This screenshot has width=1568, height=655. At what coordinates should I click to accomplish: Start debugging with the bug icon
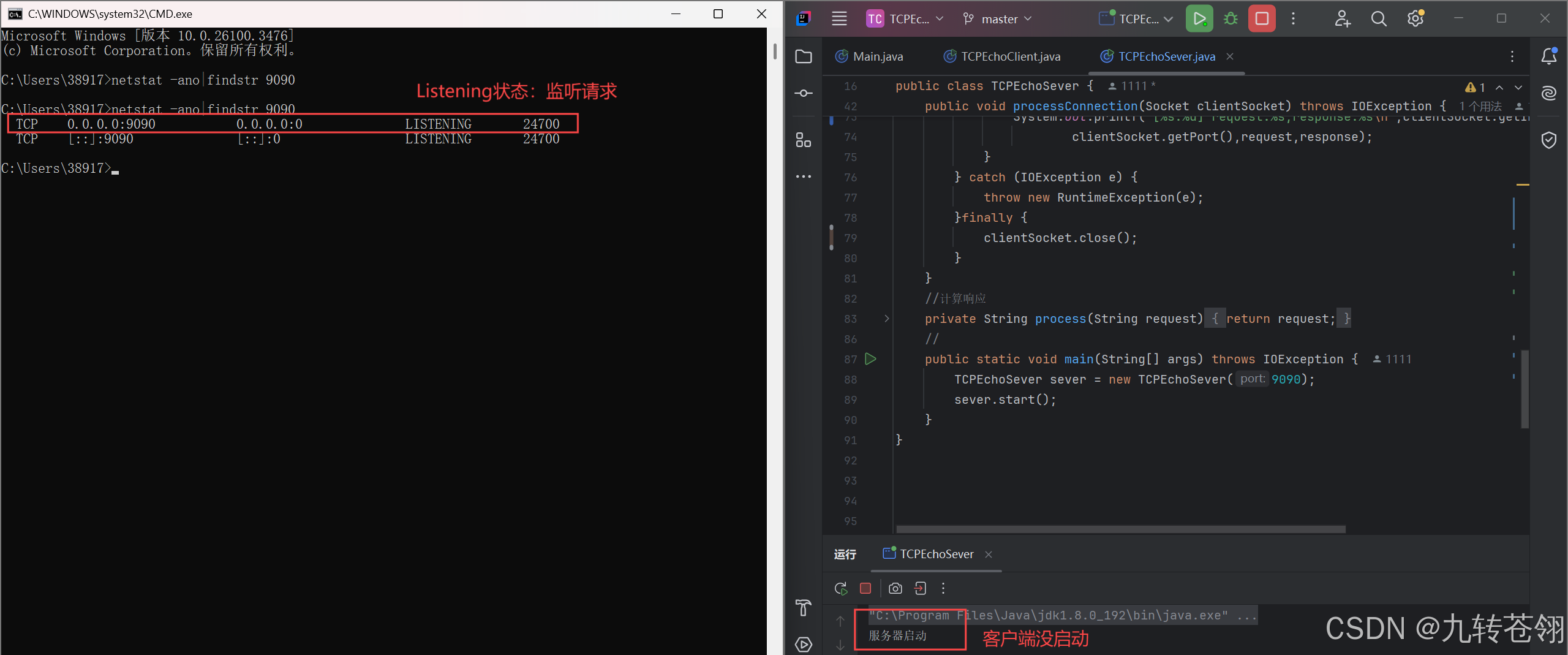(1231, 19)
